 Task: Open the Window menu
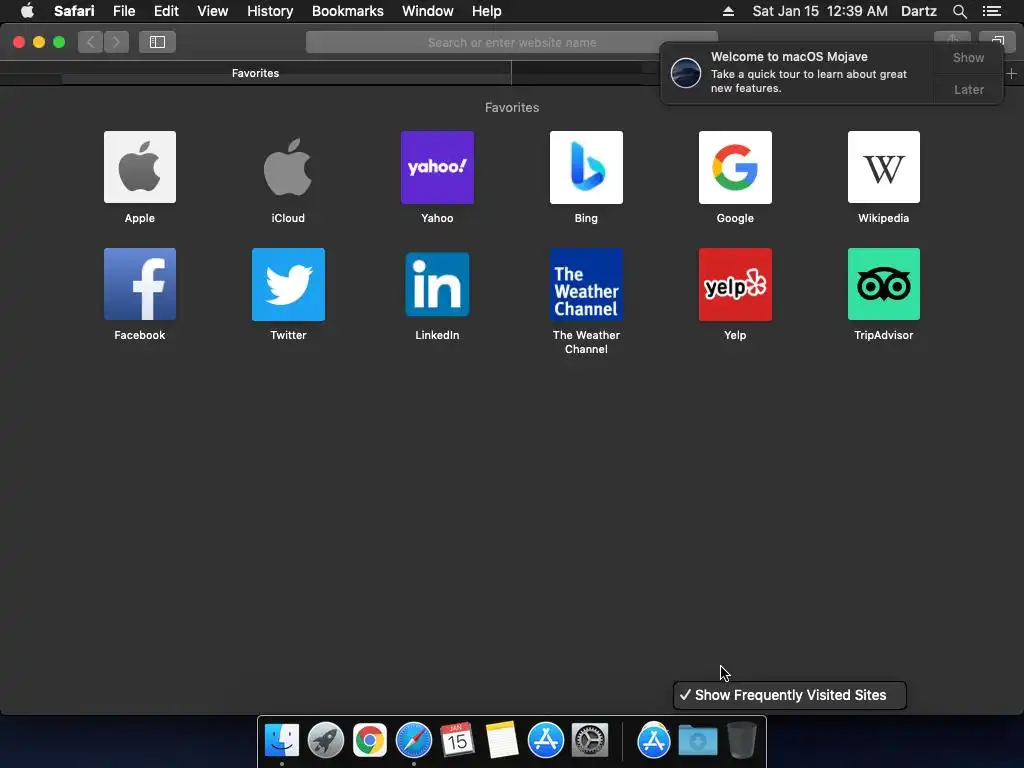[x=428, y=11]
